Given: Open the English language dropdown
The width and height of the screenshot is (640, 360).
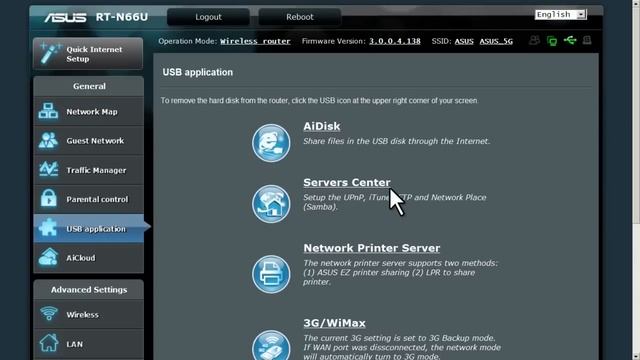Looking at the screenshot, I should pos(561,15).
